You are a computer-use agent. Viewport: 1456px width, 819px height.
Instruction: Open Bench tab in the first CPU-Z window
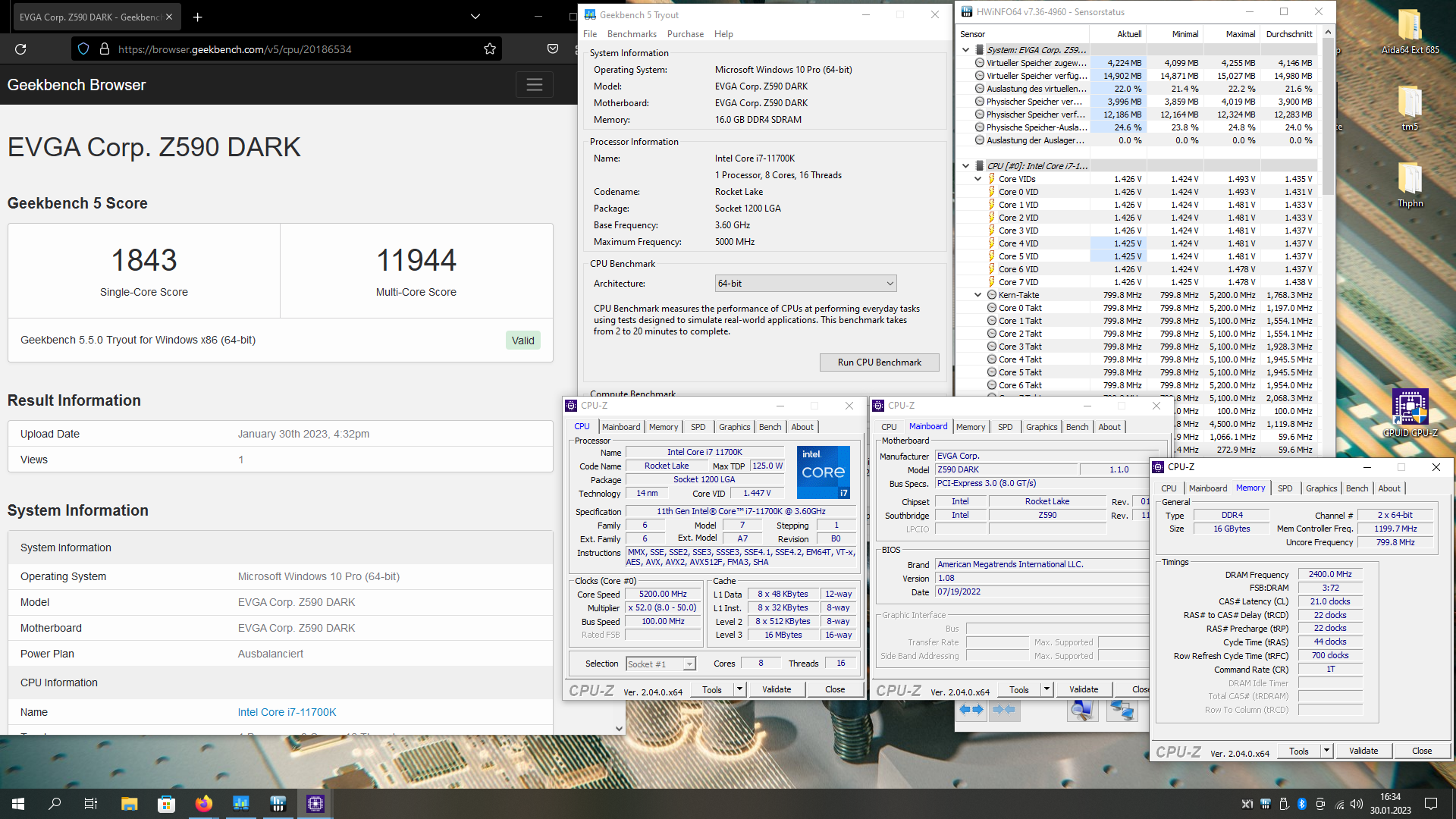(x=770, y=427)
